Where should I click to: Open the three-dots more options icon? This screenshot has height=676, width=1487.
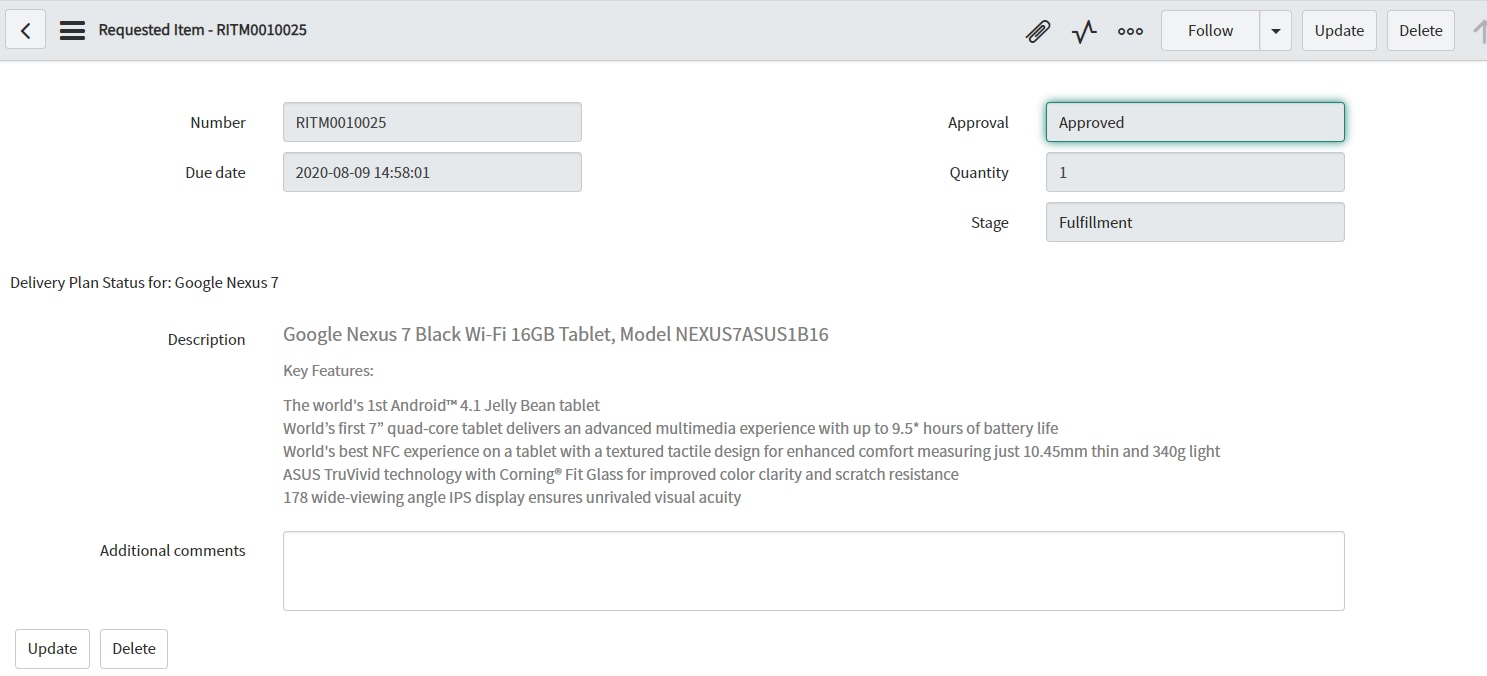tap(1130, 31)
